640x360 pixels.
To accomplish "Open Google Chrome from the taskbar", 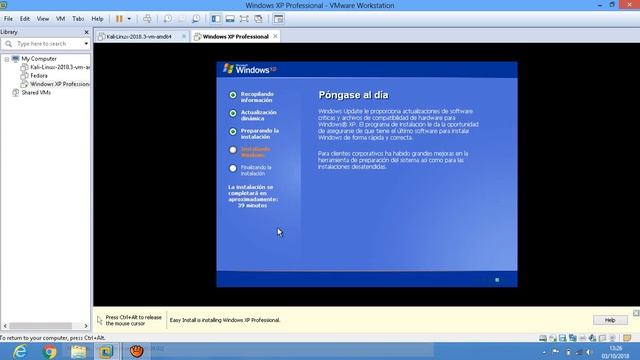I will click(x=49, y=351).
